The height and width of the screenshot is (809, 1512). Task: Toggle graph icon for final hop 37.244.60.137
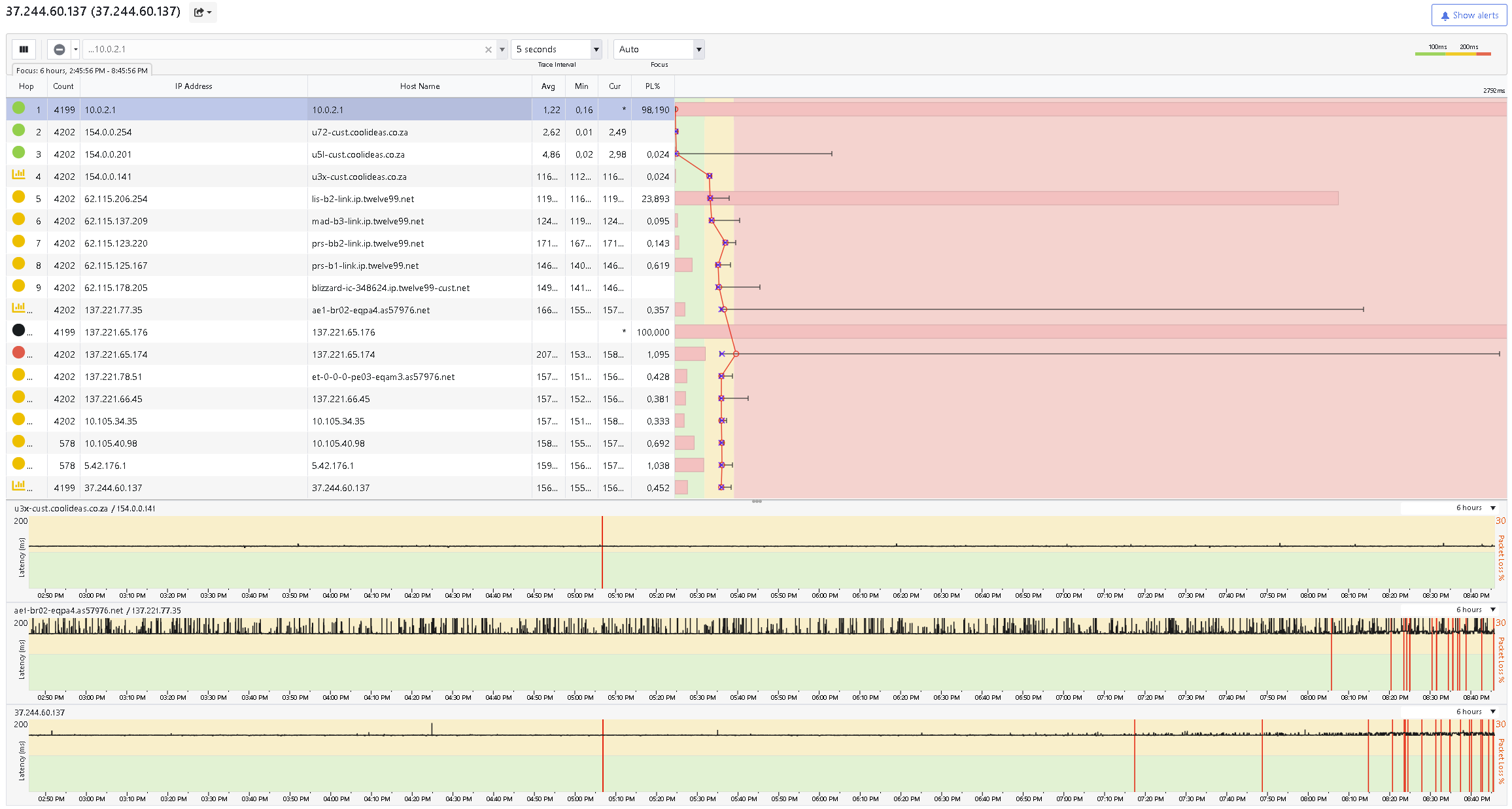18,486
